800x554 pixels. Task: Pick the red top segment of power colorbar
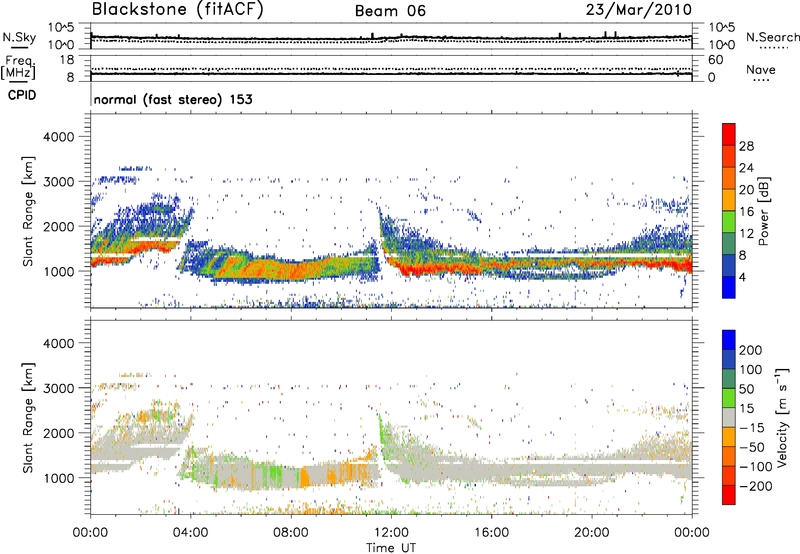(x=729, y=135)
